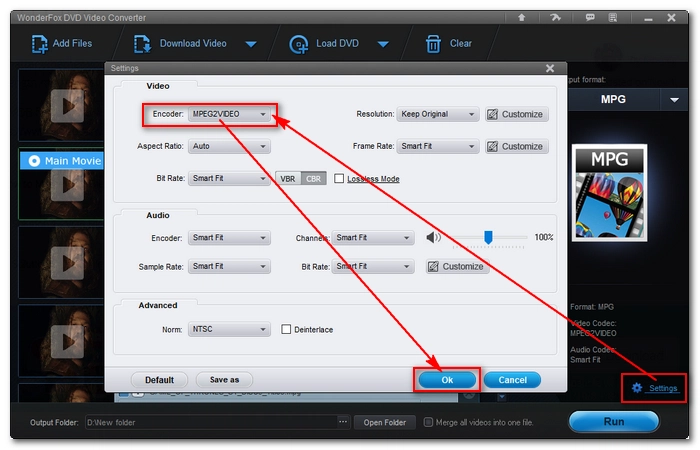Switch bit rate mode to VBR
The height and width of the screenshot is (450, 700).
tap(288, 179)
